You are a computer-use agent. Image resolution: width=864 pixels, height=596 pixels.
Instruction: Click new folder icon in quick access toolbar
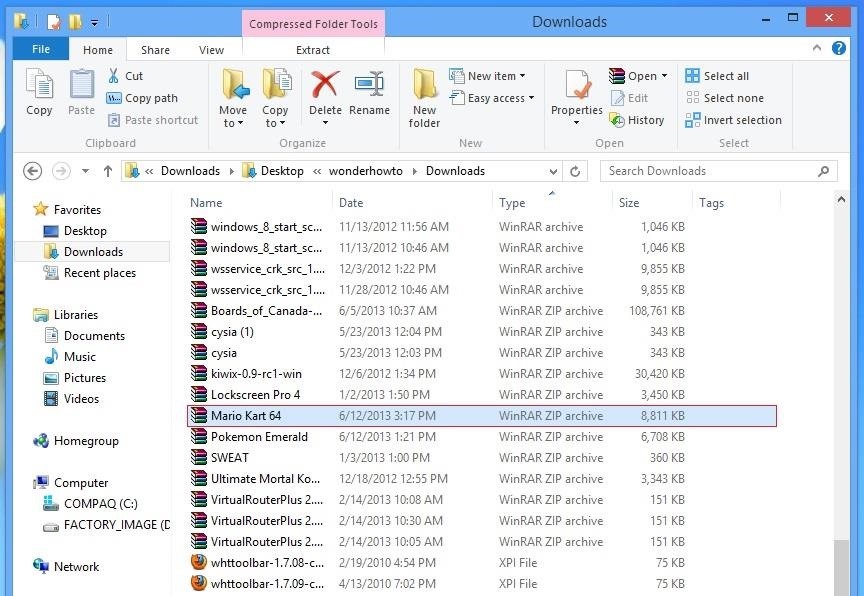pyautogui.click(x=75, y=22)
